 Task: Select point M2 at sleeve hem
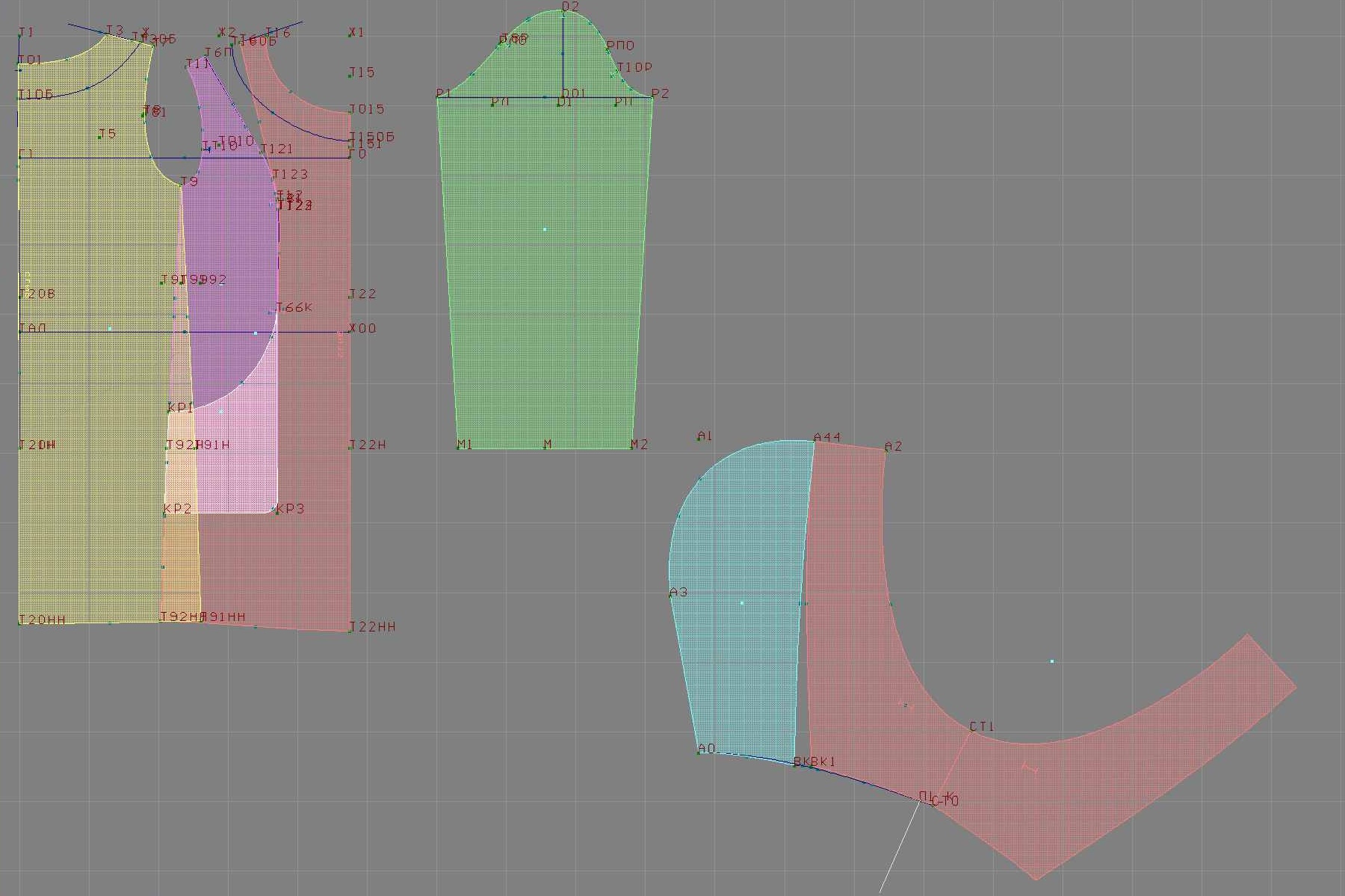click(632, 448)
